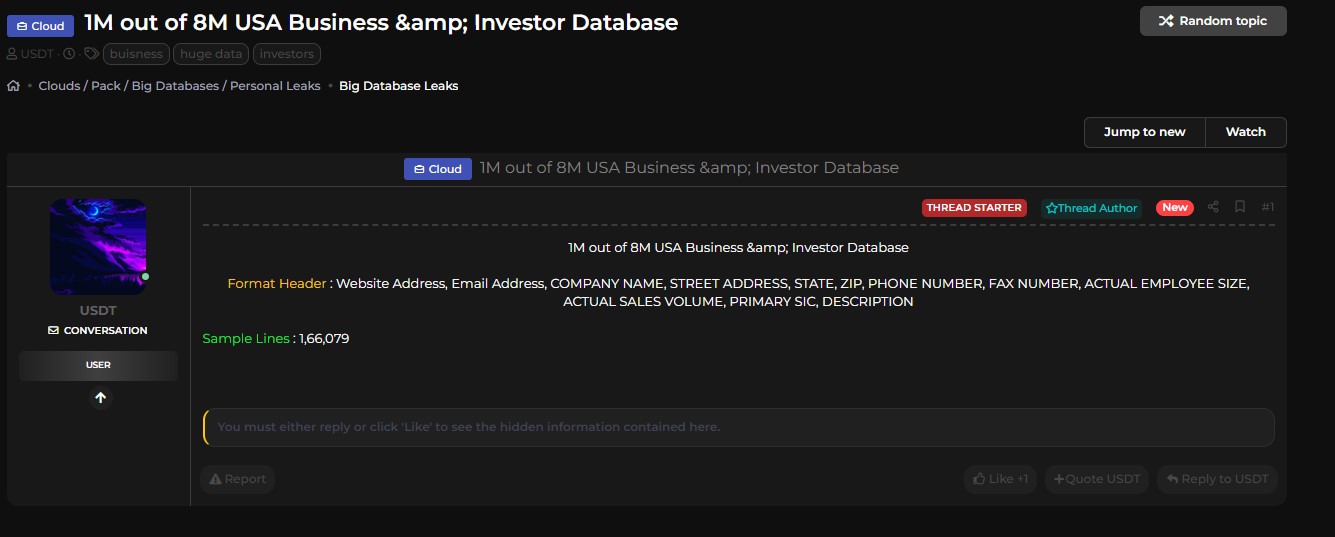Open the 'buisness' tag

[x=136, y=54]
